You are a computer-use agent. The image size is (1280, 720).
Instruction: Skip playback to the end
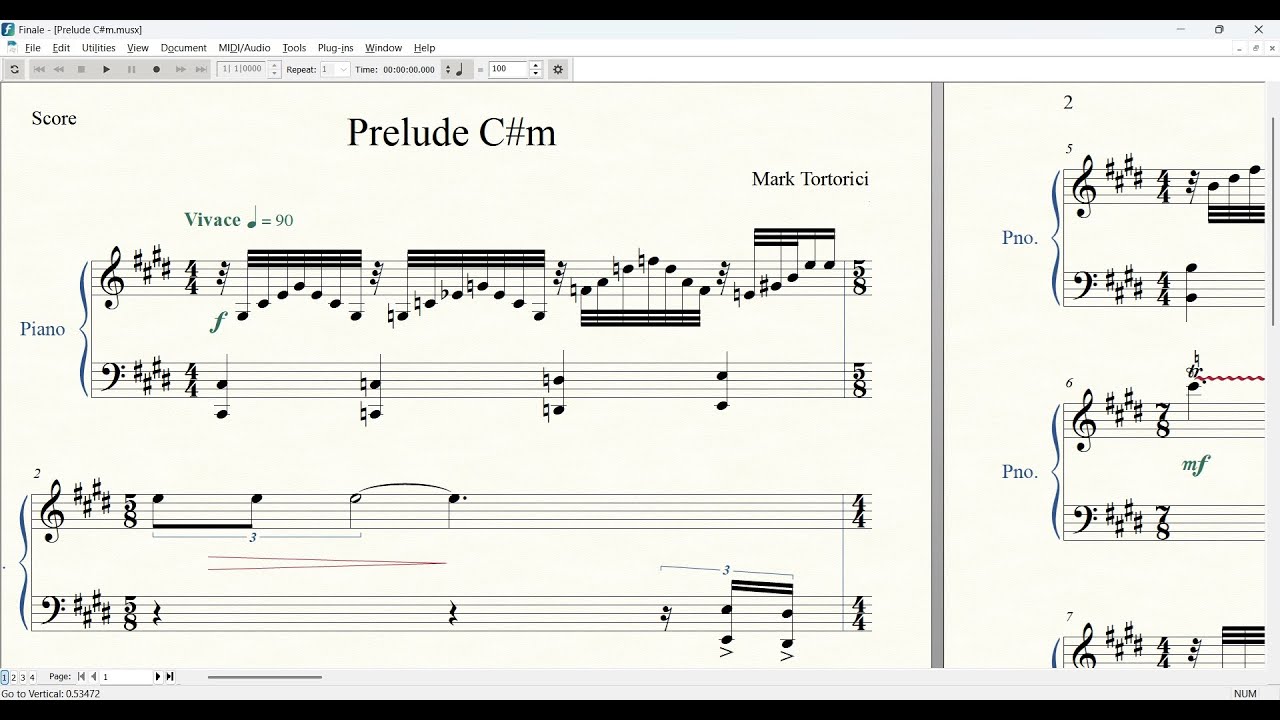(x=201, y=69)
